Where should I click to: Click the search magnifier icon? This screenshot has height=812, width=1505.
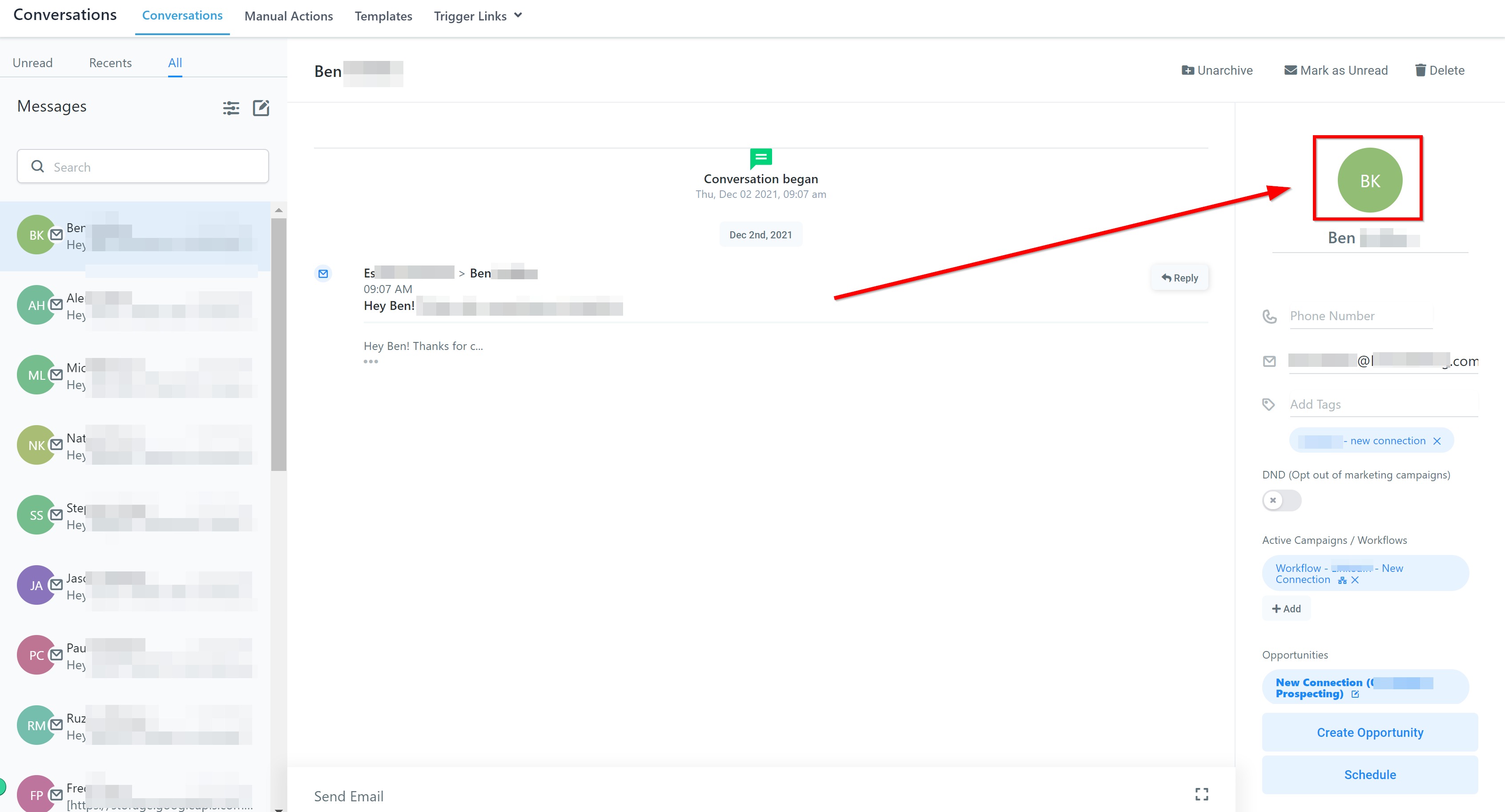tap(38, 166)
